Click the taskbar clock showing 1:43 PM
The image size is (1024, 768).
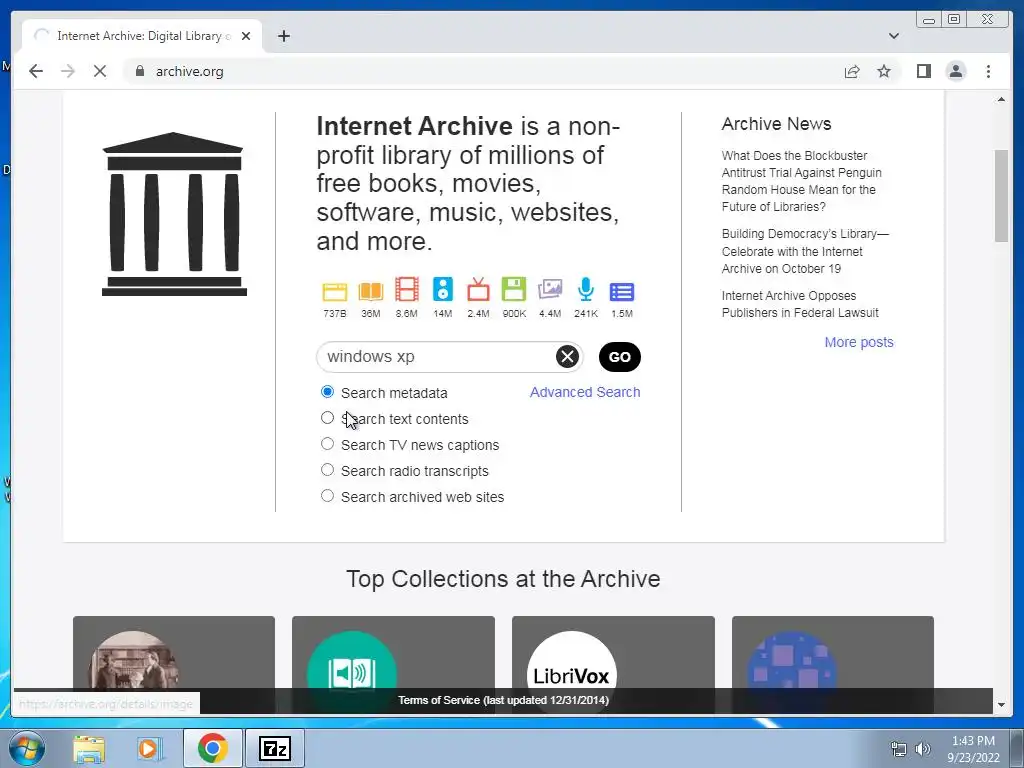pyautogui.click(x=973, y=748)
